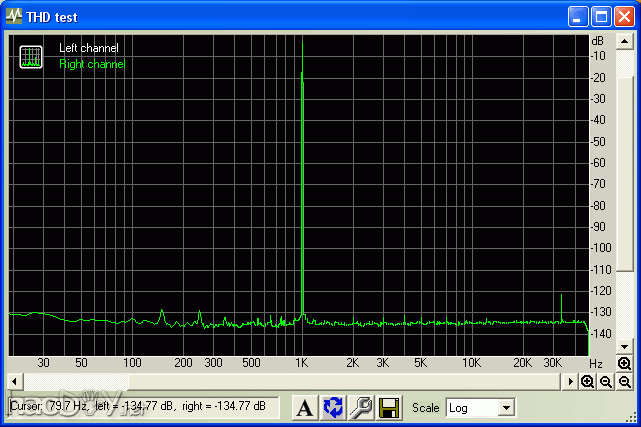Click the magnifier options icon beside save
The height and width of the screenshot is (427, 641).
pyautogui.click(x=361, y=407)
